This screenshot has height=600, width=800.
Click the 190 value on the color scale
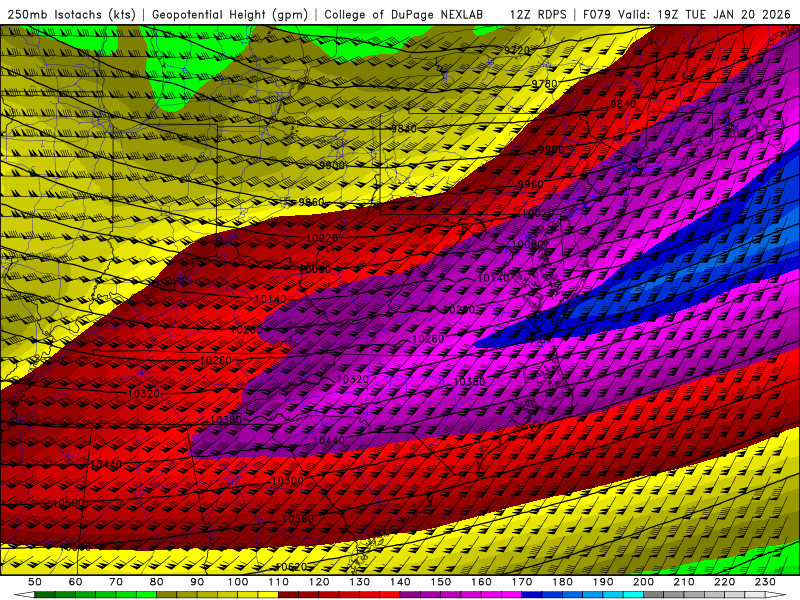(603, 582)
